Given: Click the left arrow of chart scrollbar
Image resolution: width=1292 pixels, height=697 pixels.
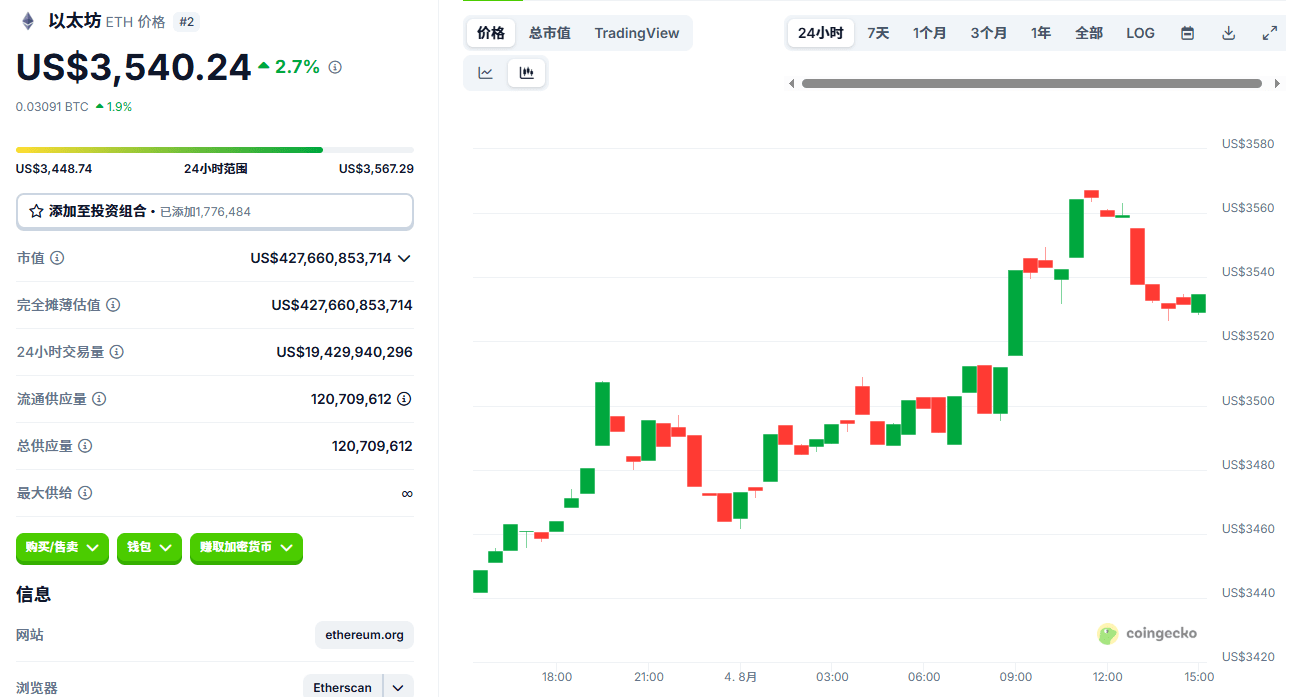Looking at the screenshot, I should click(x=792, y=84).
